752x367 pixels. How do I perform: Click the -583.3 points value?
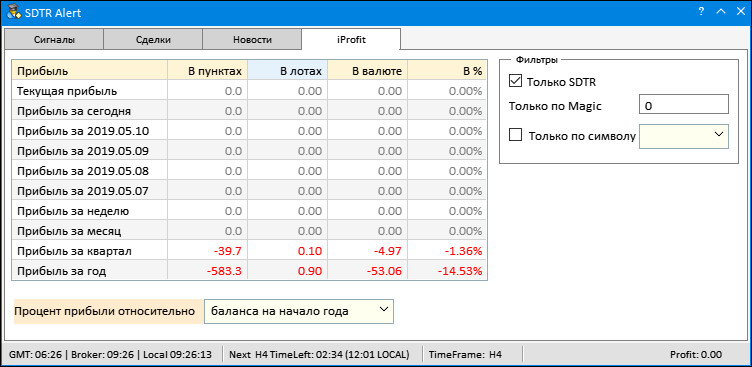[x=224, y=272]
